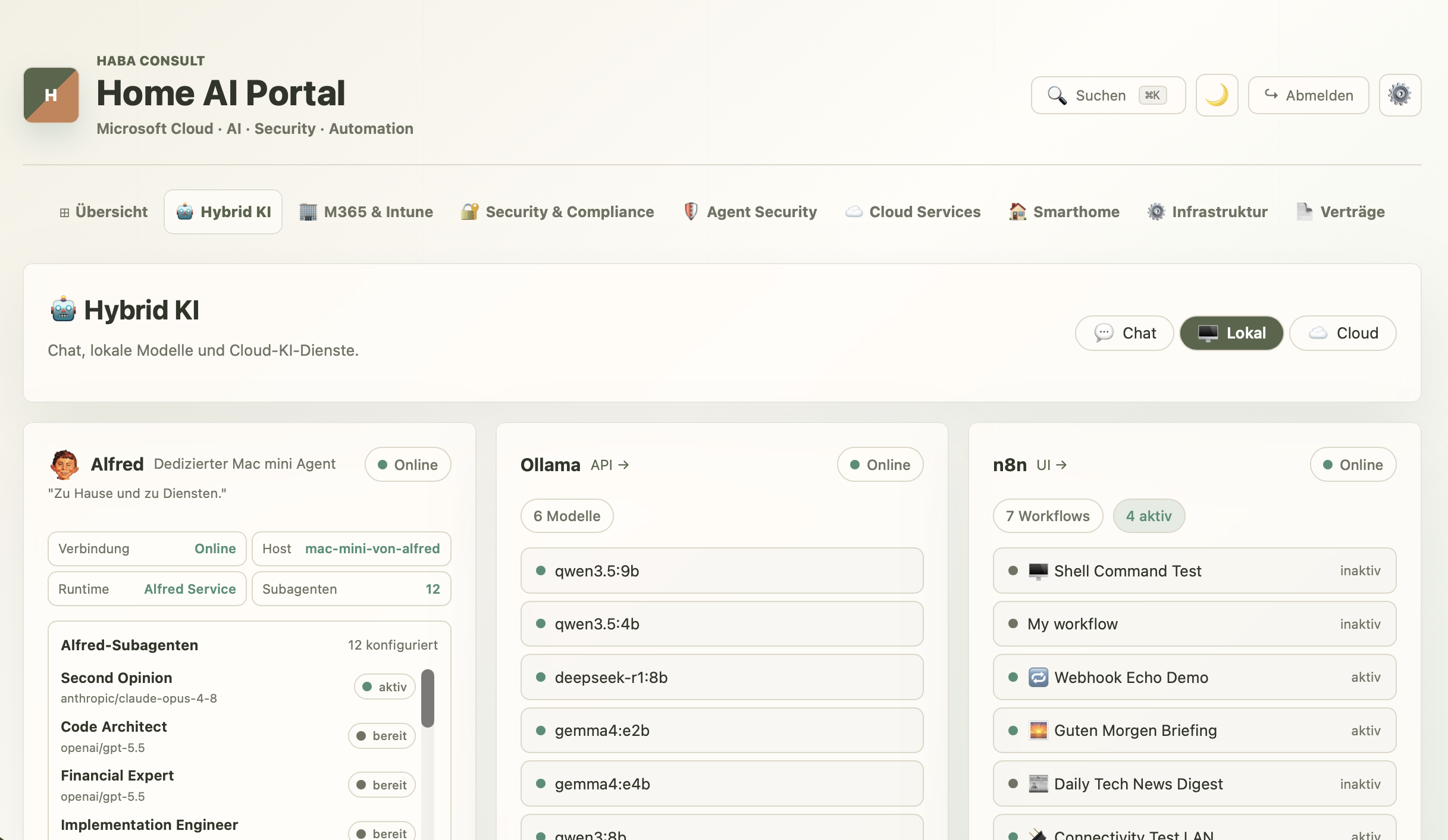Open the Shell Command Test workflow
Screen dimensions: 1448x840
point(1195,571)
